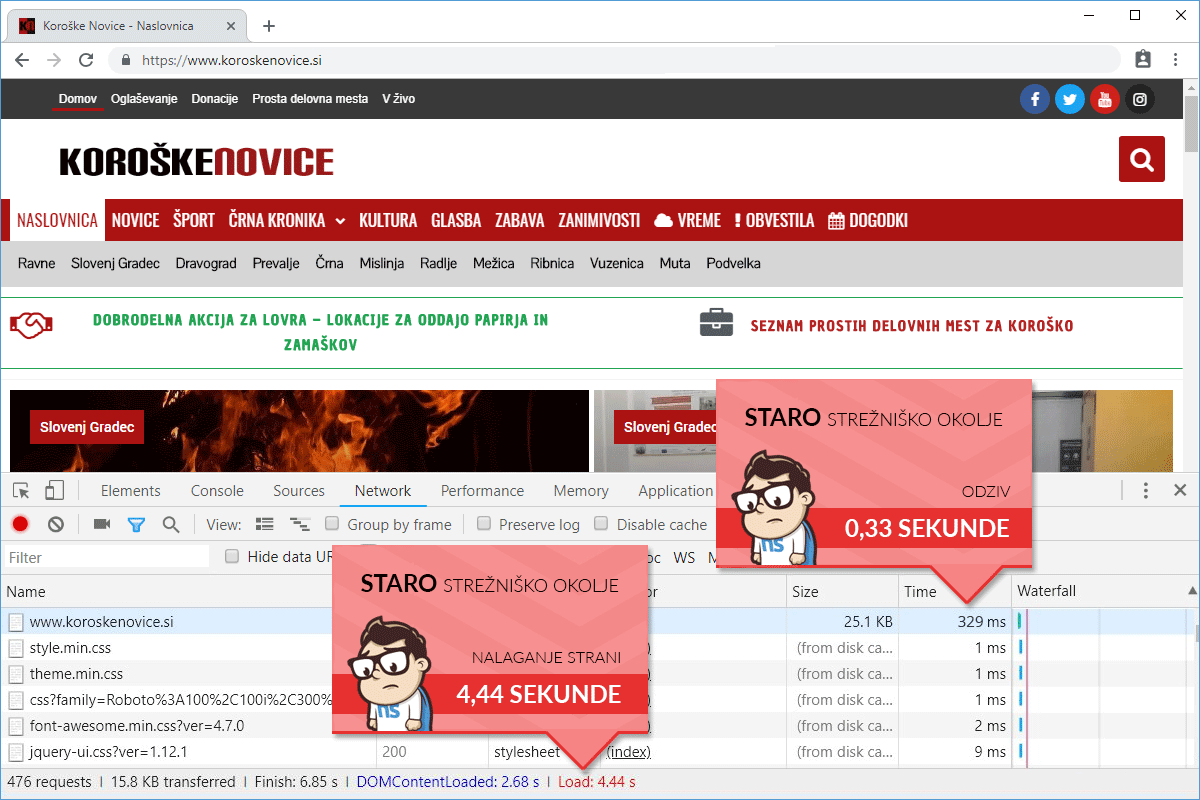This screenshot has height=800, width=1200.
Task: Open DevTools three-dot customize menu
Action: click(1146, 490)
